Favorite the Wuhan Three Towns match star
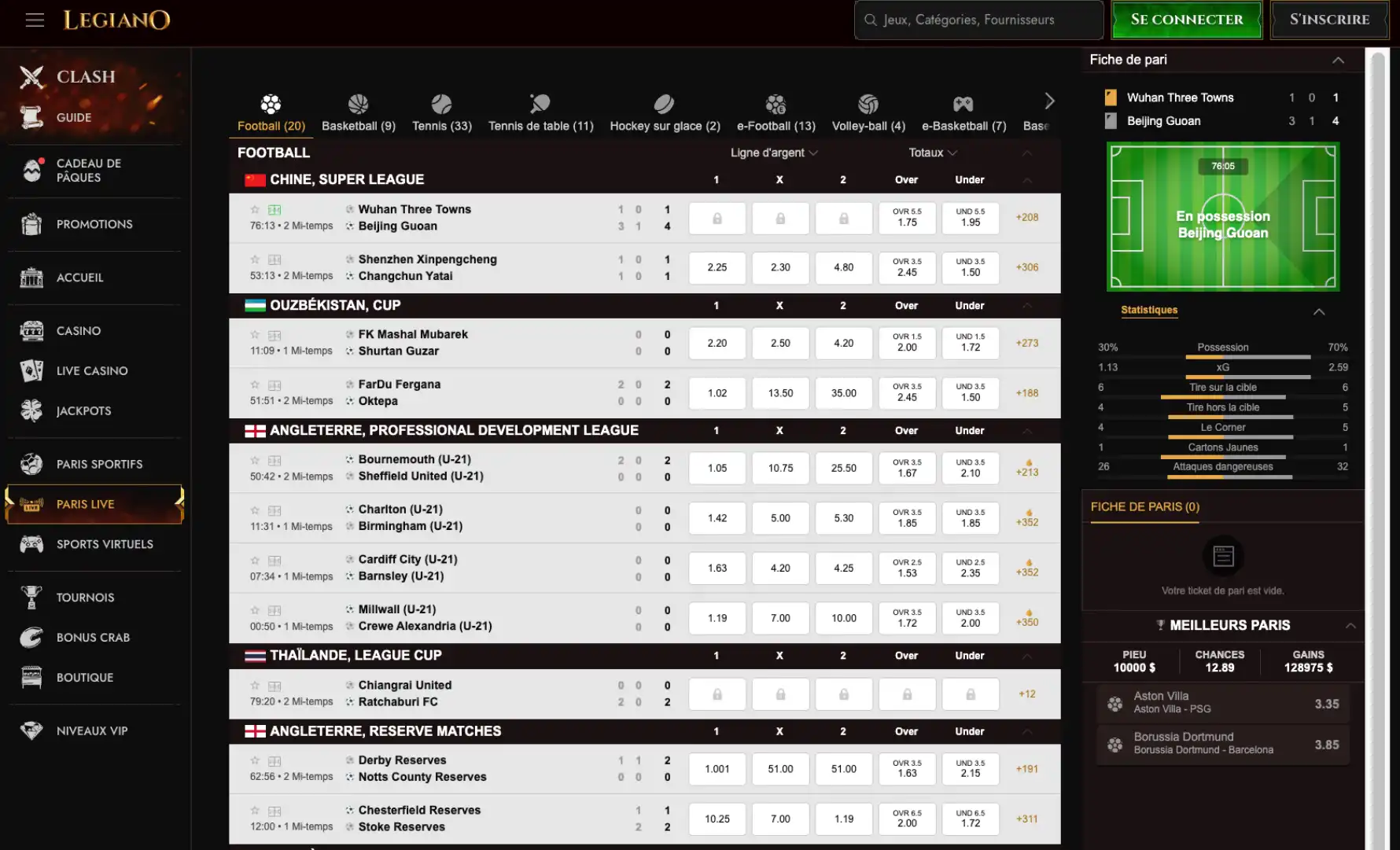1400x850 pixels. click(255, 210)
